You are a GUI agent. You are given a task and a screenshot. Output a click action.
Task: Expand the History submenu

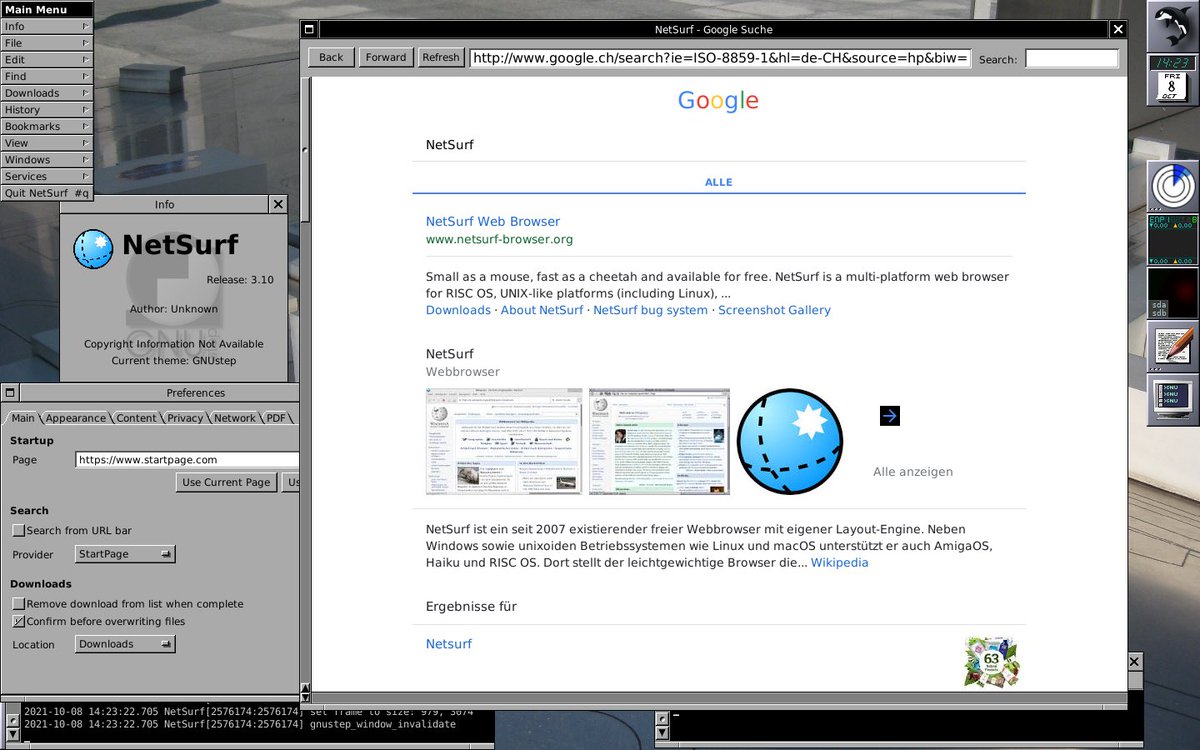pos(47,110)
